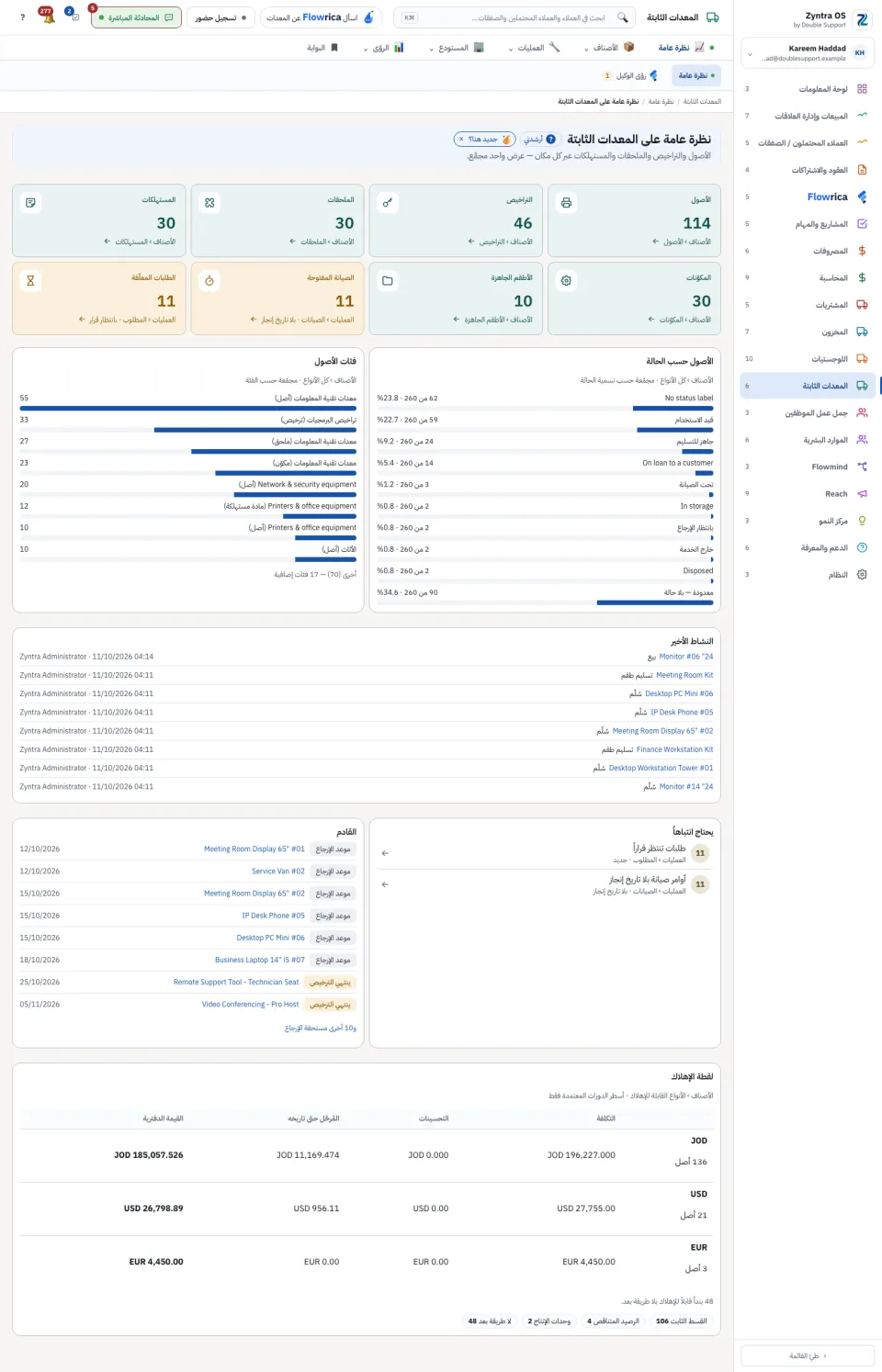Click the أرشدني guide button
The height and width of the screenshot is (1372, 882).
click(539, 140)
